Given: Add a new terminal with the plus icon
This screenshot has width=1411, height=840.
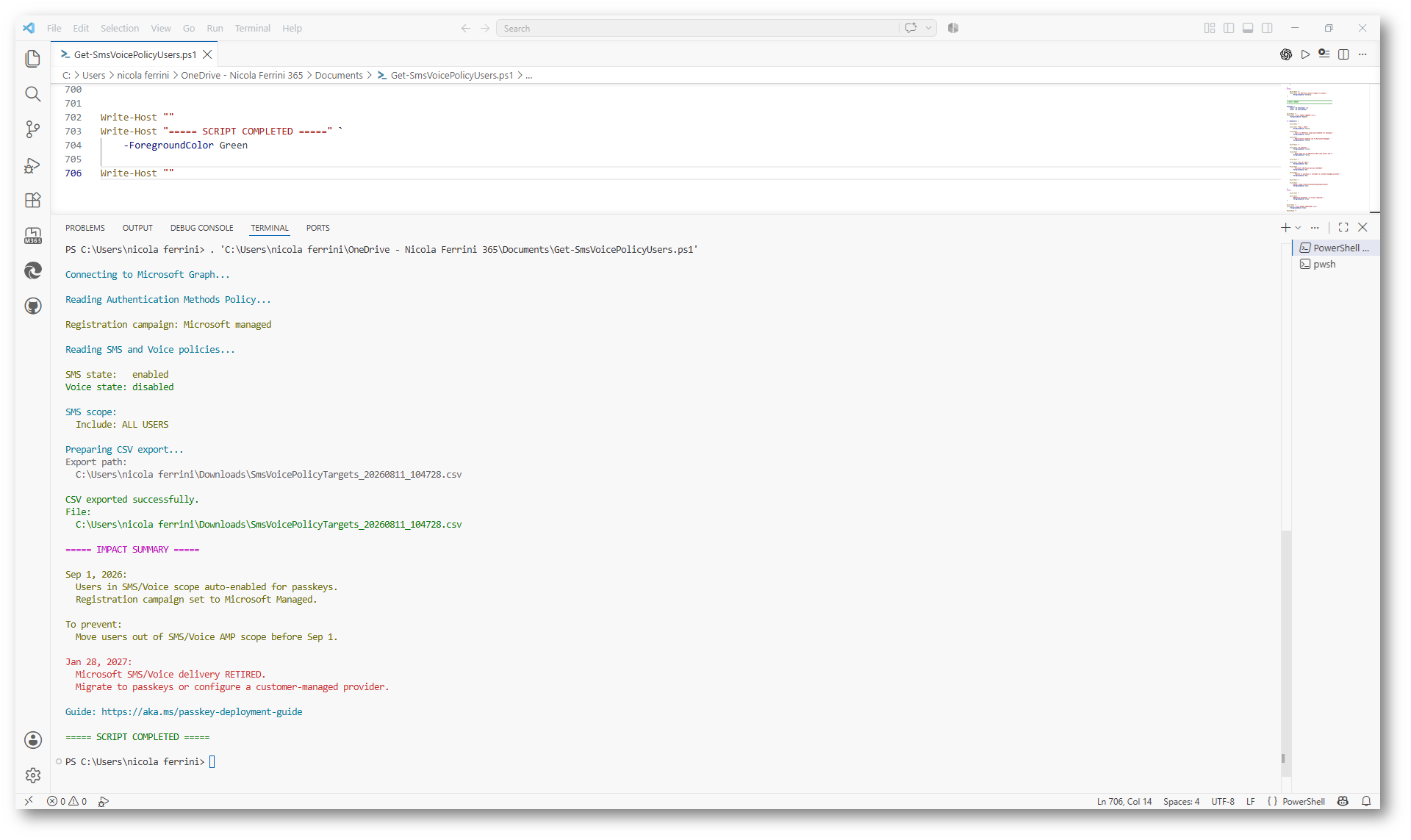Looking at the screenshot, I should click(x=1285, y=228).
